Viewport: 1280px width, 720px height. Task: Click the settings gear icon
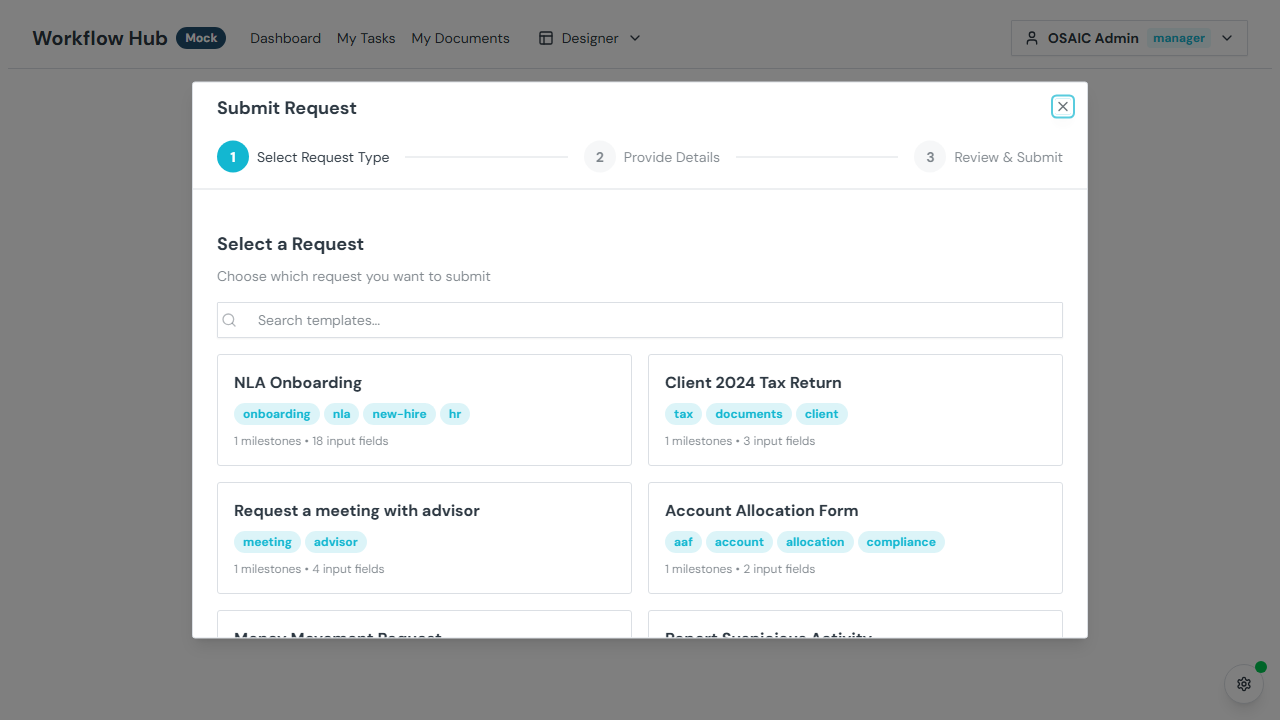1244,684
